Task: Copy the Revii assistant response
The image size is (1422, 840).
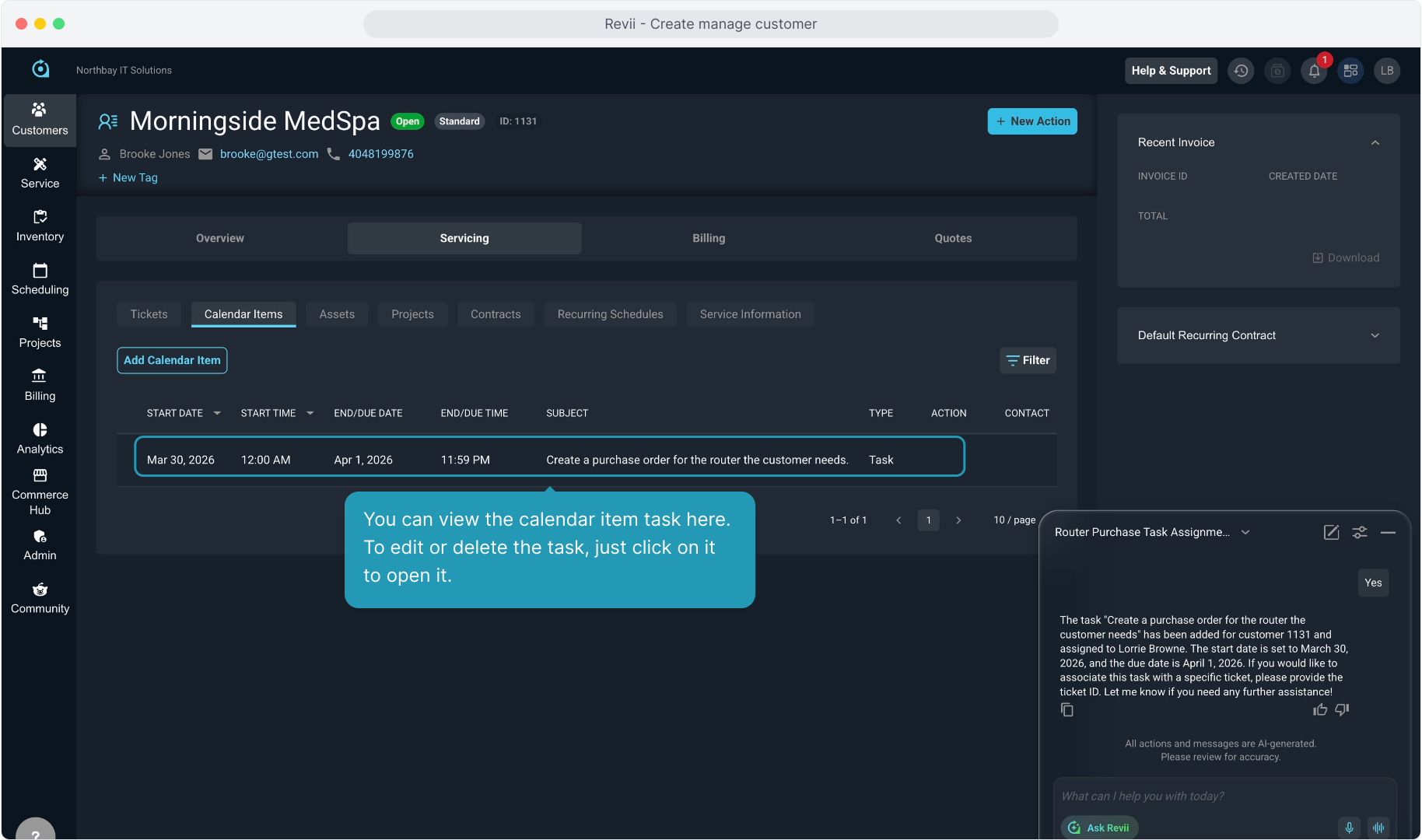Action: pyautogui.click(x=1067, y=710)
